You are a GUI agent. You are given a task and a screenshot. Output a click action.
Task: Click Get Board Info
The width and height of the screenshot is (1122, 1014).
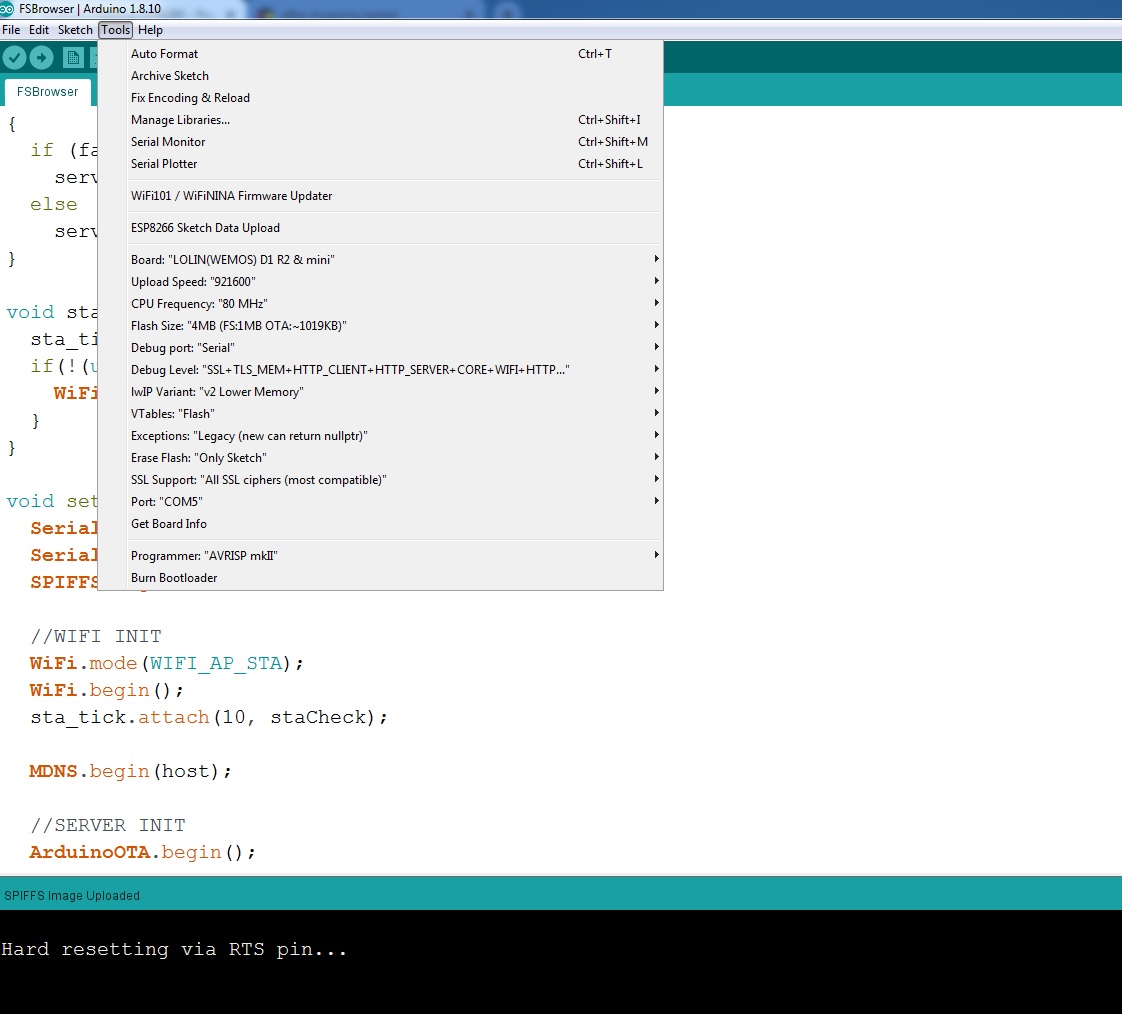click(169, 524)
